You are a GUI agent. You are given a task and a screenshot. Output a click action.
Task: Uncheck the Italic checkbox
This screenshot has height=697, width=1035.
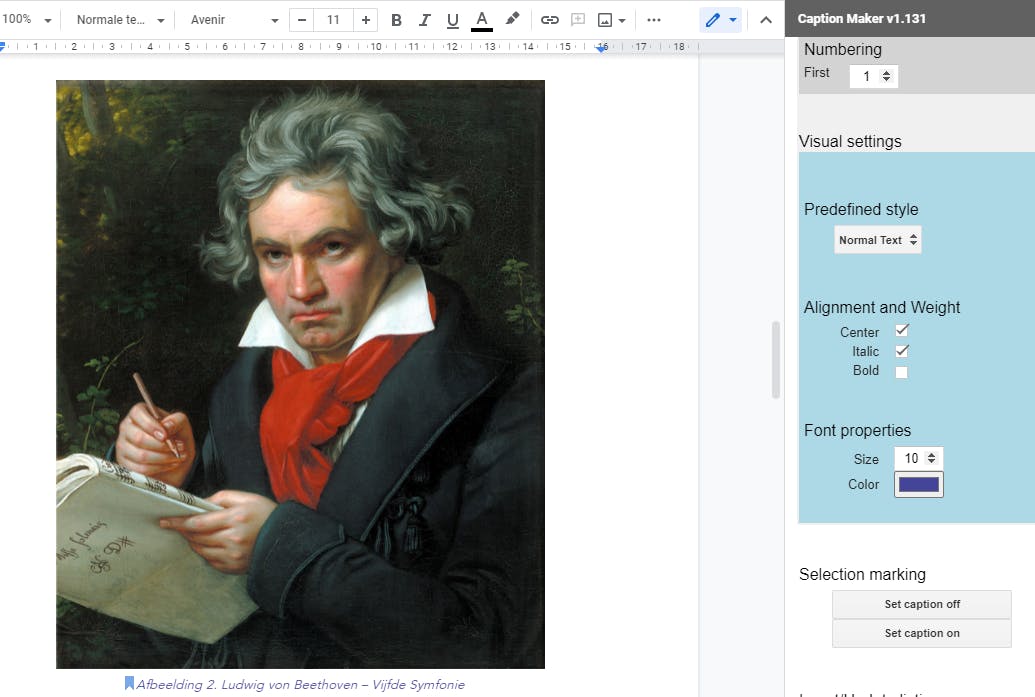(x=902, y=350)
